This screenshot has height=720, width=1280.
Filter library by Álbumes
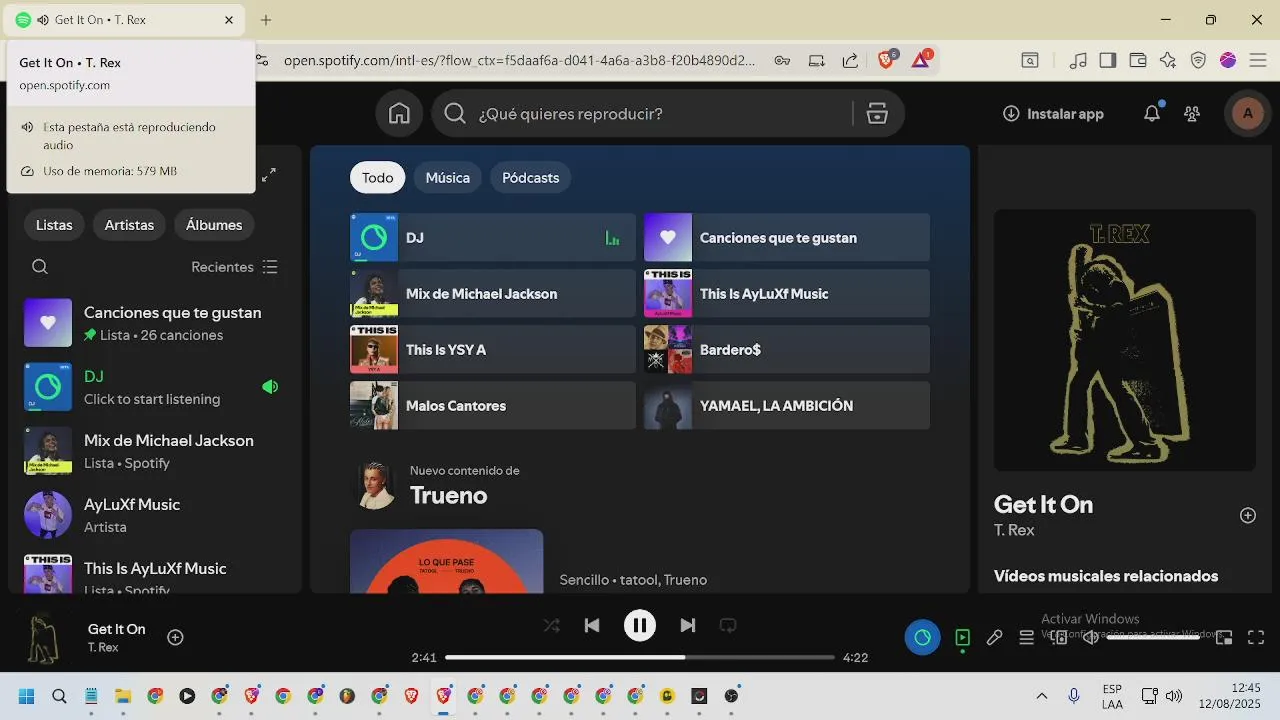coord(214,225)
